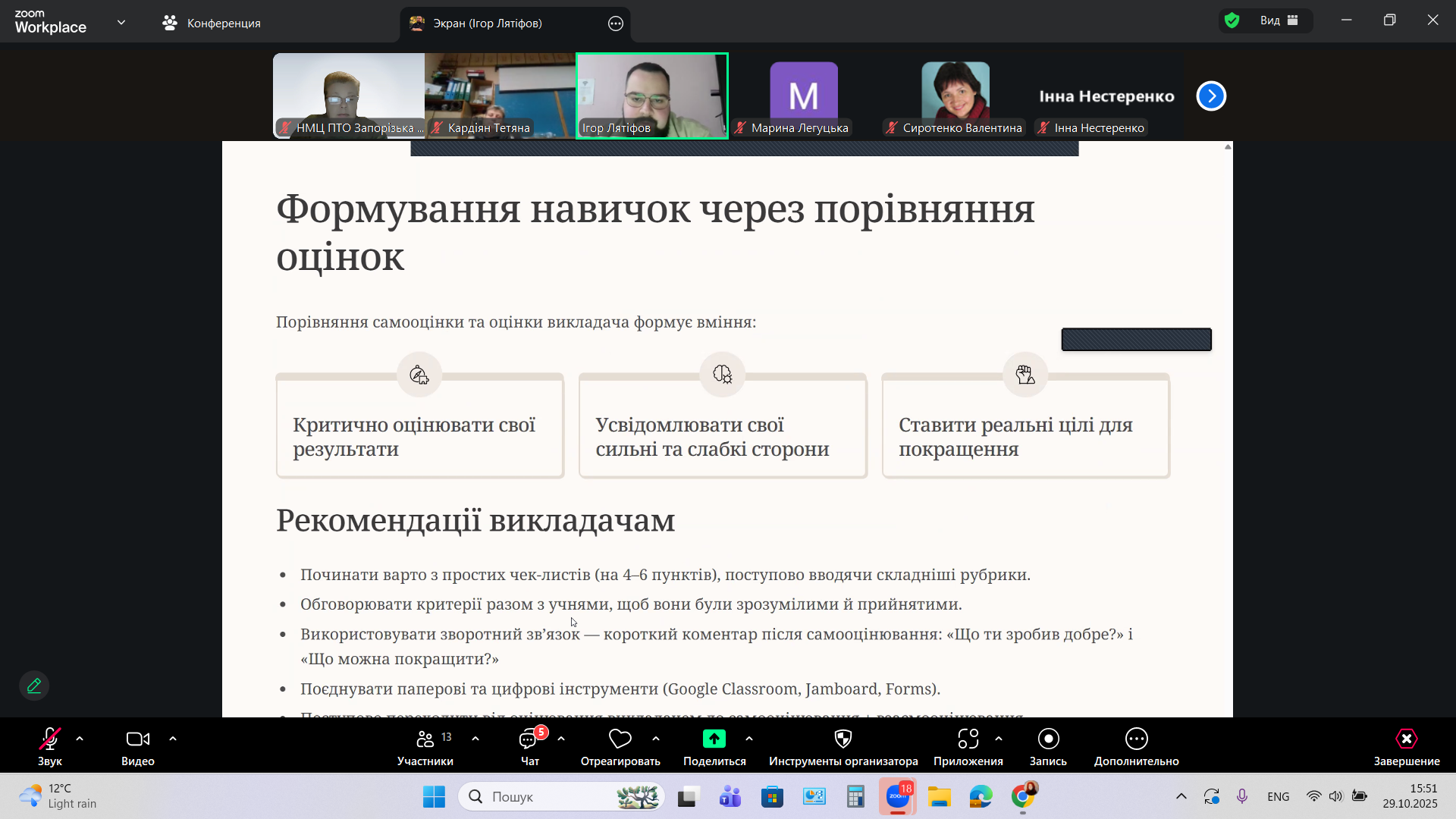The image size is (1456, 819).
Task: Click the React heart icon
Action: pyautogui.click(x=620, y=739)
